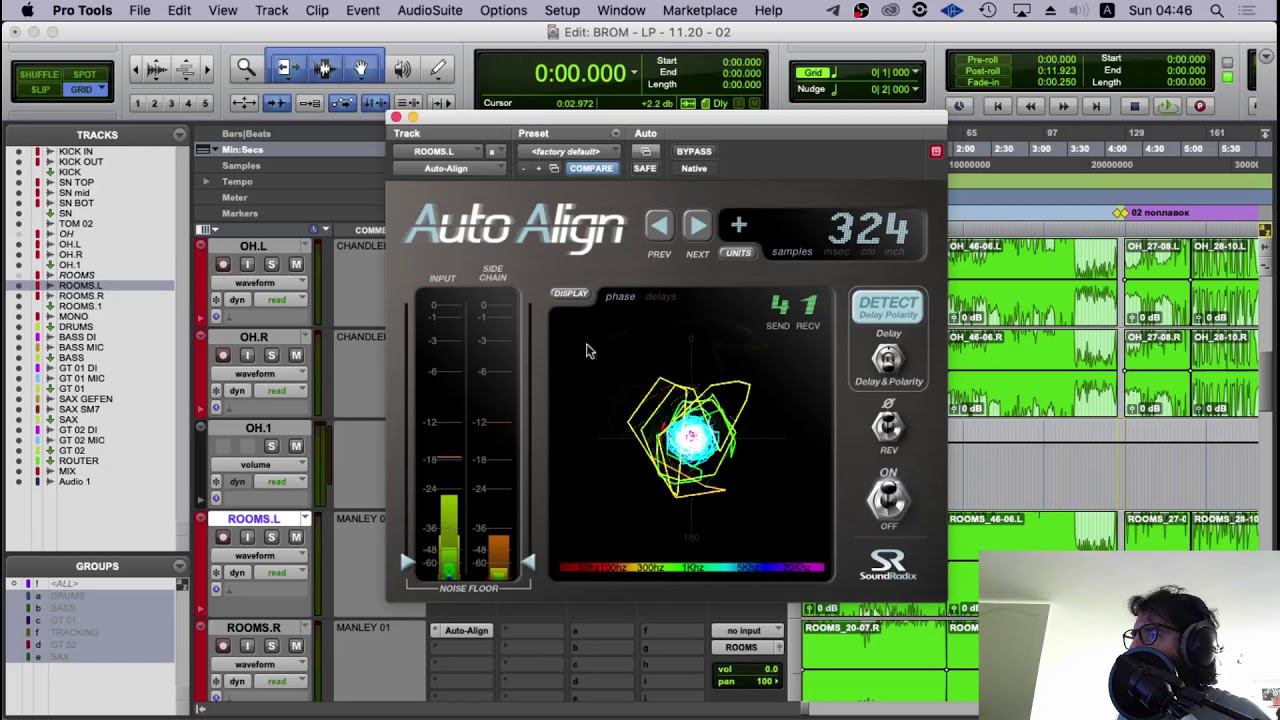Click the Zoom Toggle arrows icon
The height and width of the screenshot is (720, 1280).
tap(244, 103)
